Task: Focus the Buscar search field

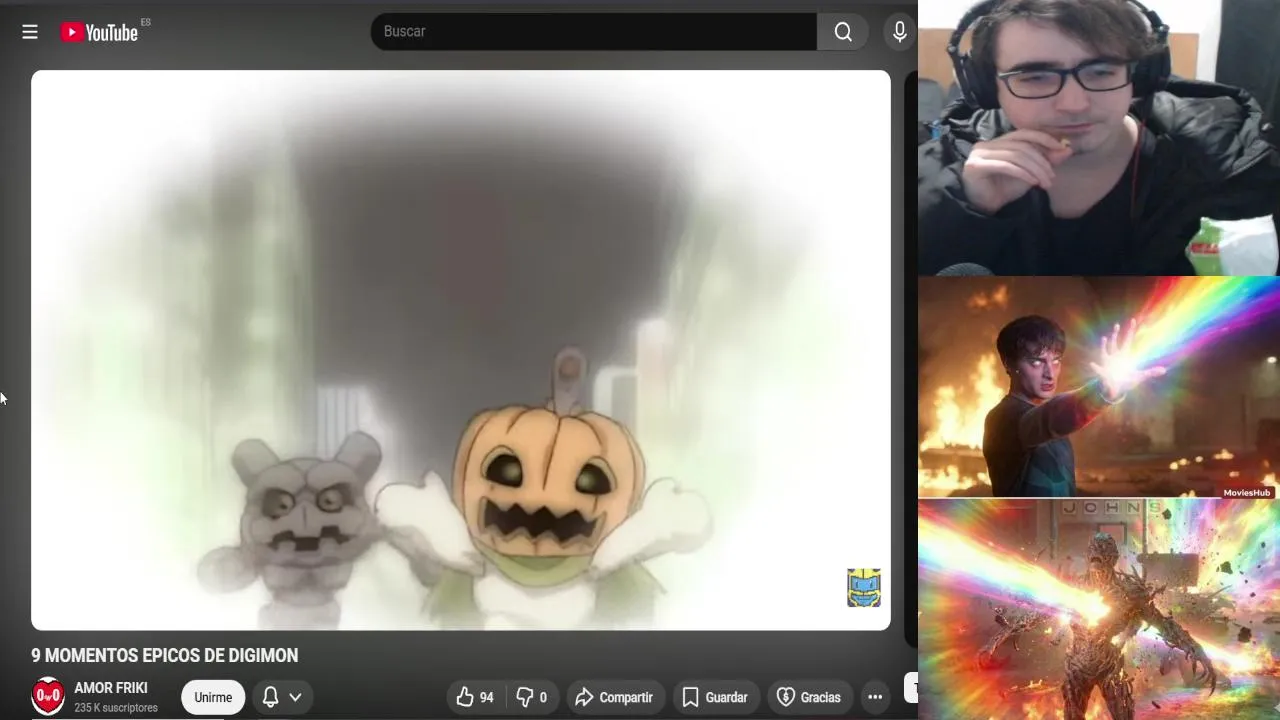Action: point(594,32)
